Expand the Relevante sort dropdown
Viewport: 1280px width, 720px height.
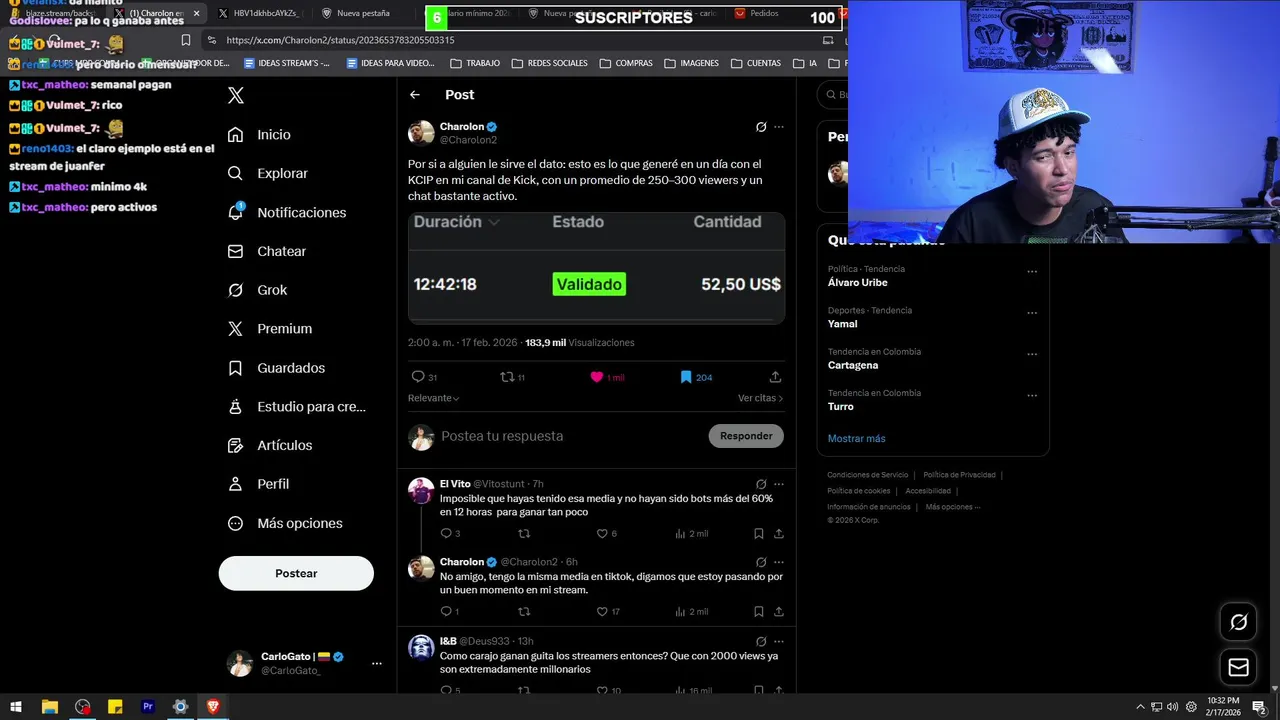434,398
